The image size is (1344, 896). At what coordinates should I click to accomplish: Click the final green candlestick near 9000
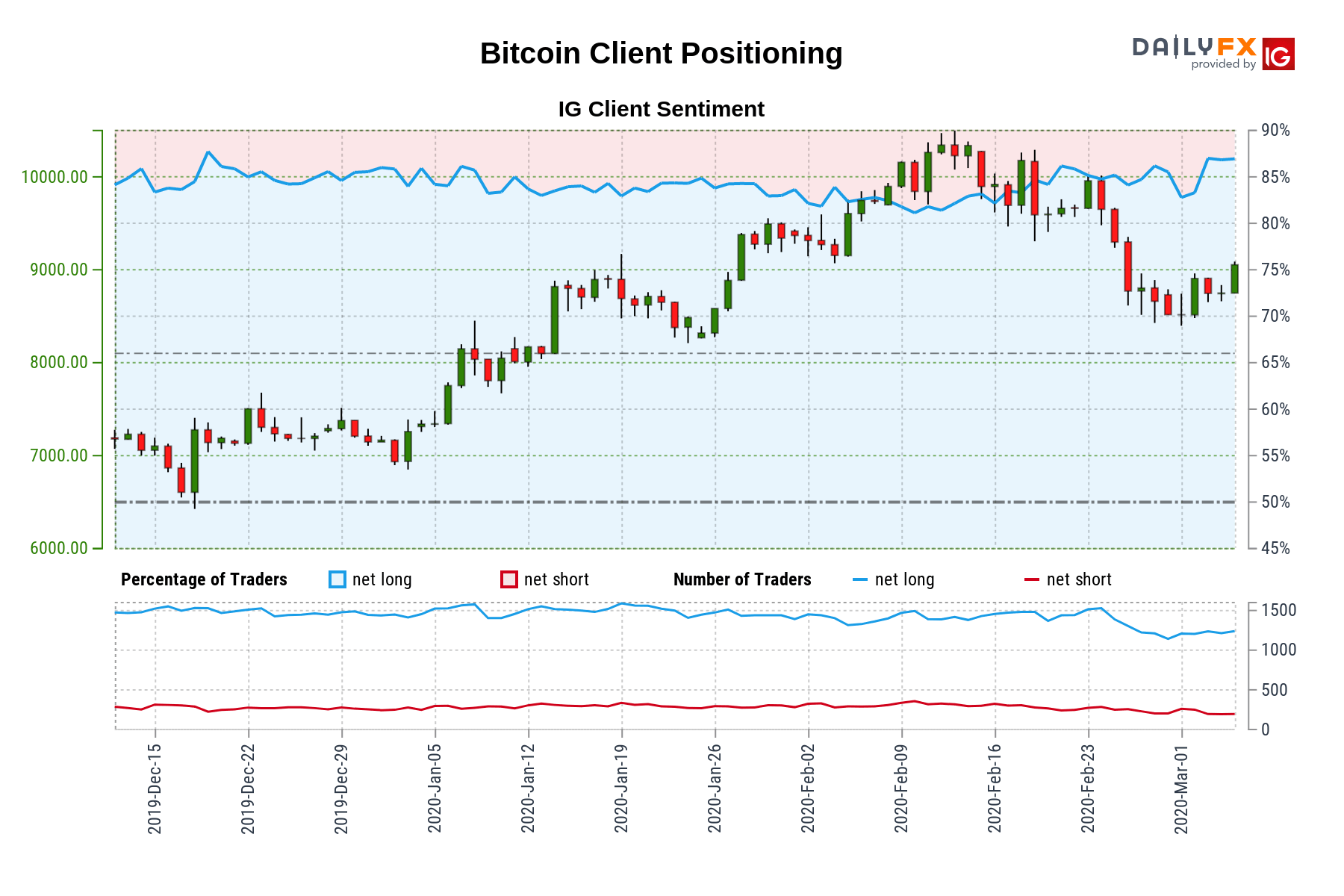coord(1234,279)
